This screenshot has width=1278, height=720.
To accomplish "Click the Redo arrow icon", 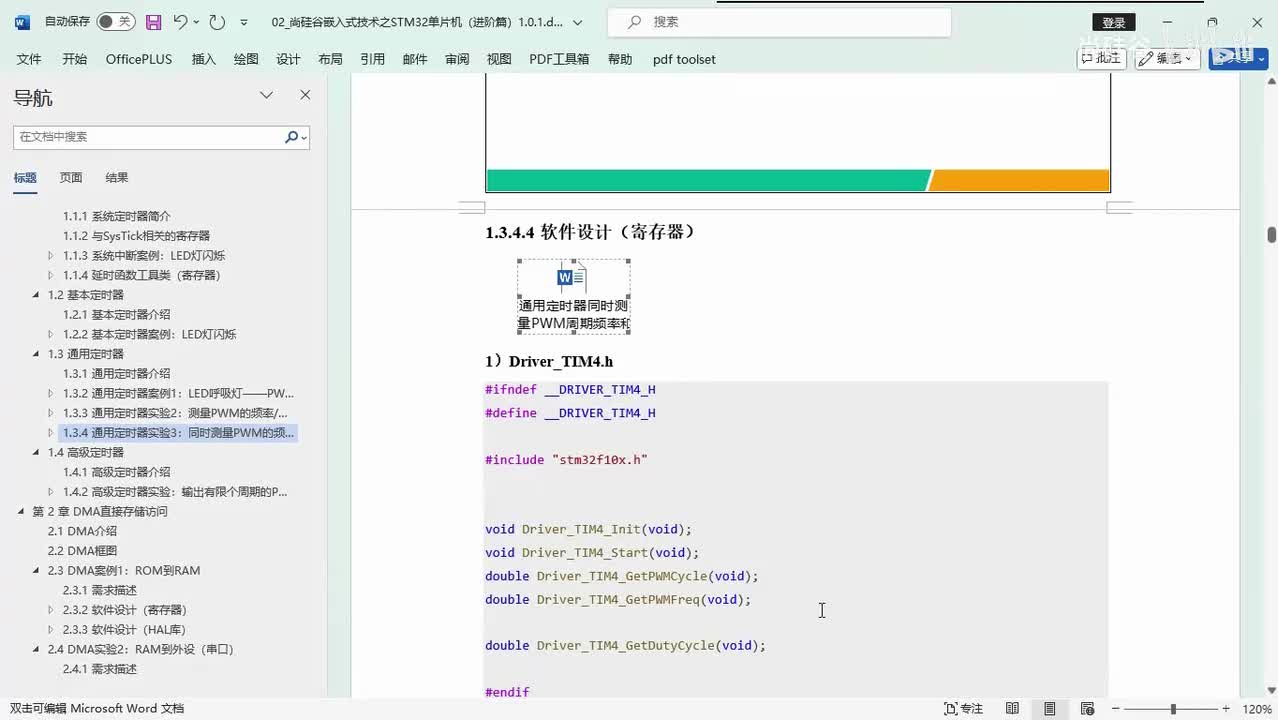I will pyautogui.click(x=217, y=21).
